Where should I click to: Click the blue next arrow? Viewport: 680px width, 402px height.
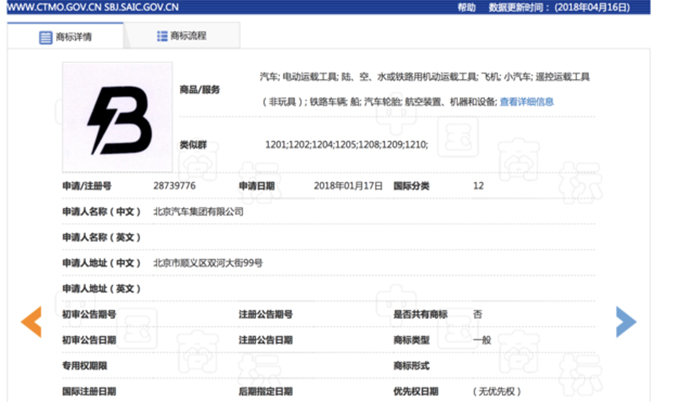(x=626, y=322)
